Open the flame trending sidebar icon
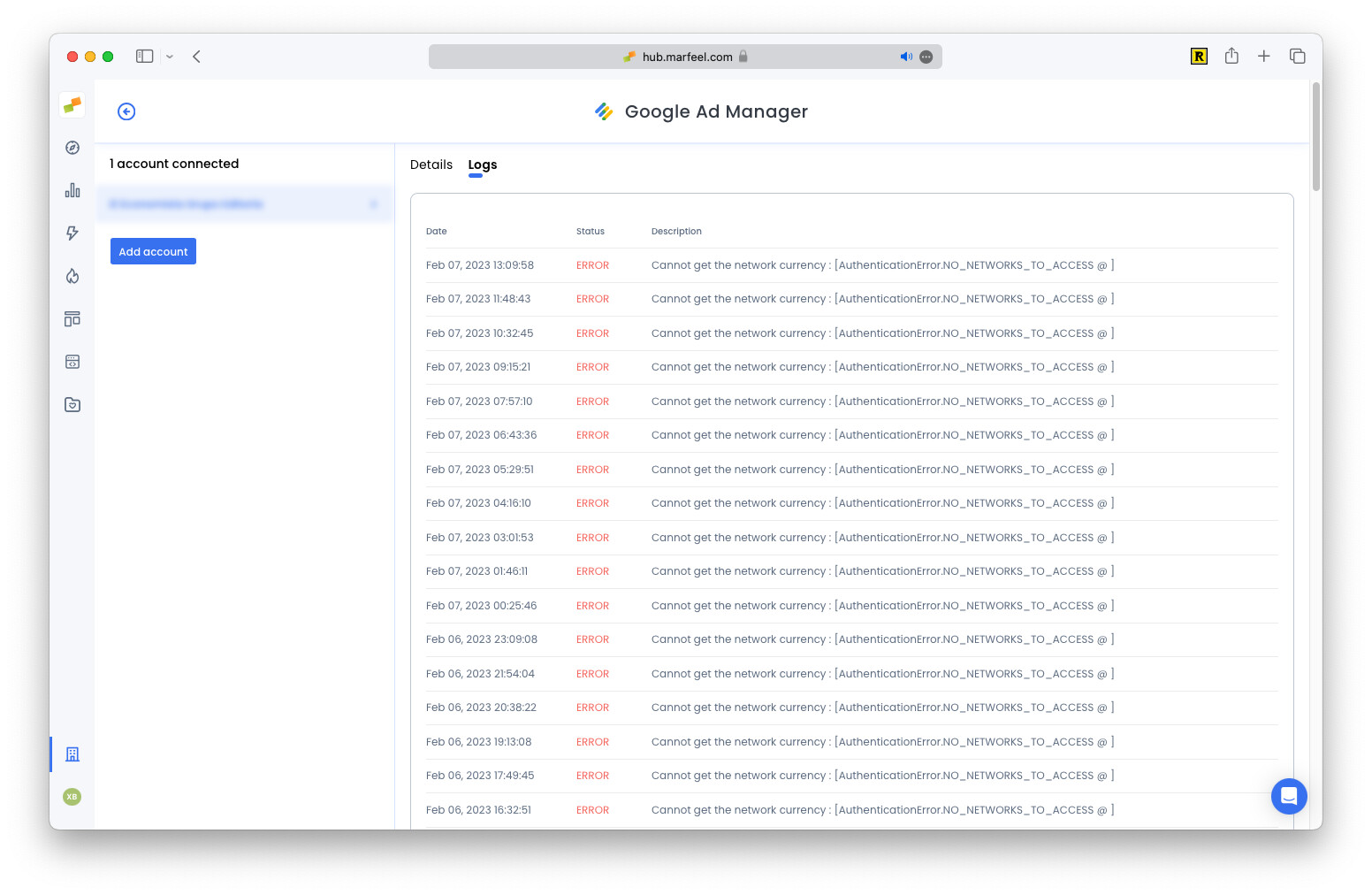Screen dimensions: 1372x895 pyautogui.click(x=72, y=276)
